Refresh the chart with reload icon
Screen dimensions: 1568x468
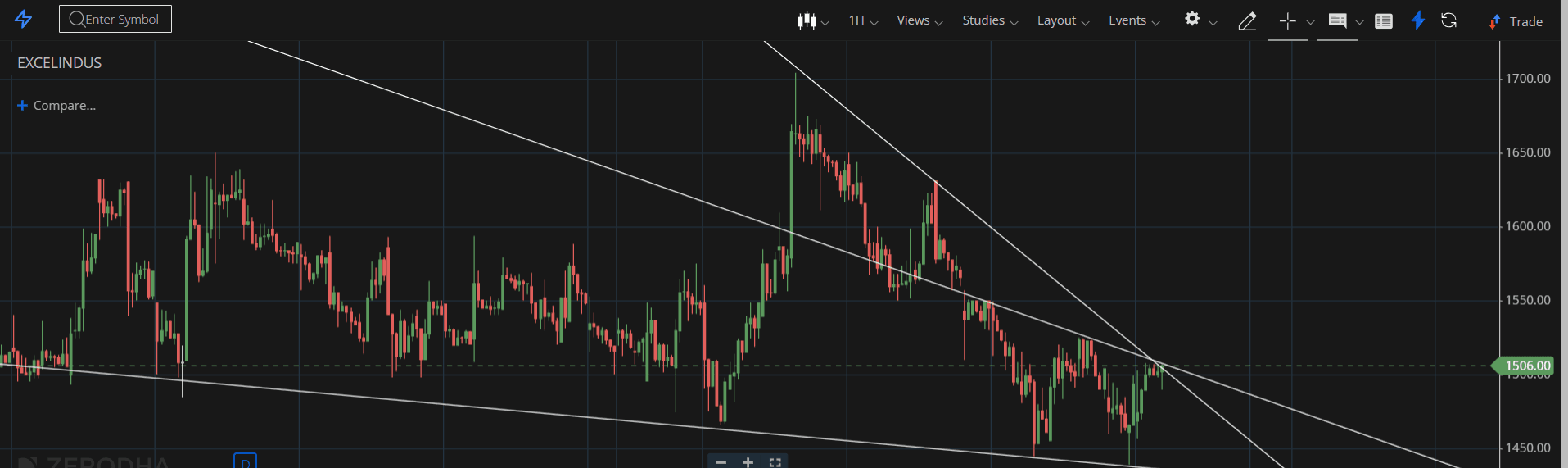[x=1448, y=20]
